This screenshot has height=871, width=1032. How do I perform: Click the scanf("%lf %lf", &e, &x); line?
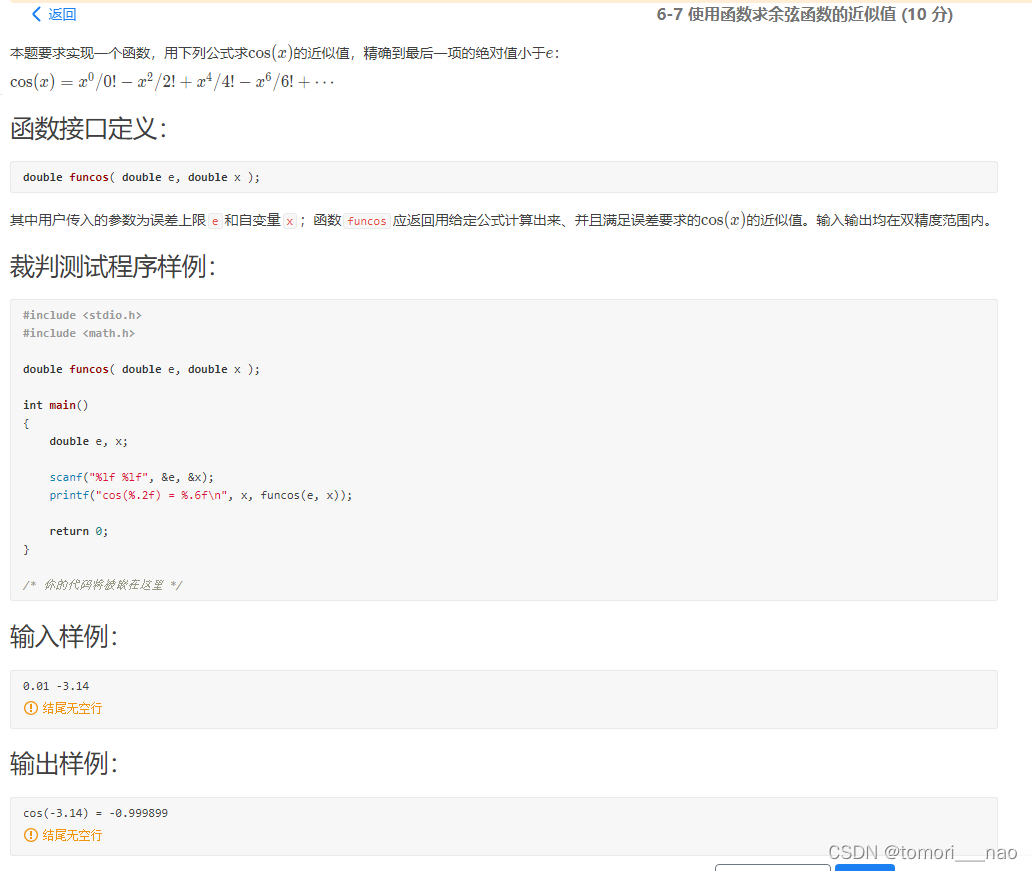(132, 477)
